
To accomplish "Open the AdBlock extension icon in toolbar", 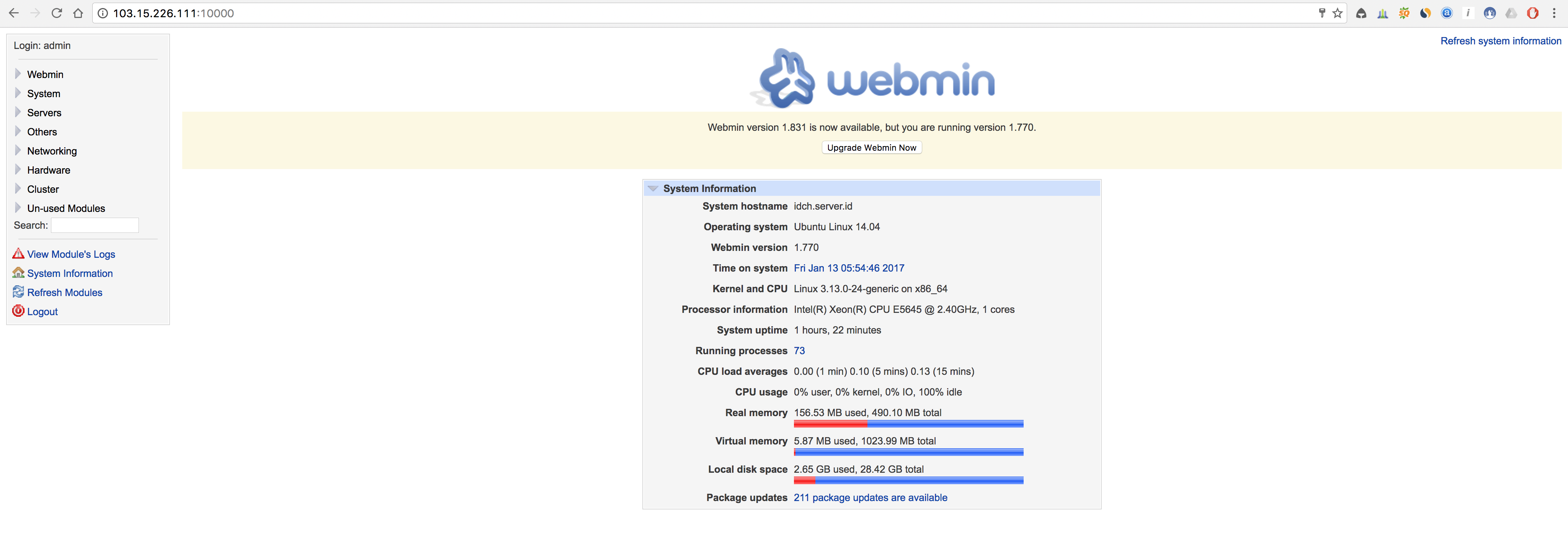I will (x=1533, y=13).
